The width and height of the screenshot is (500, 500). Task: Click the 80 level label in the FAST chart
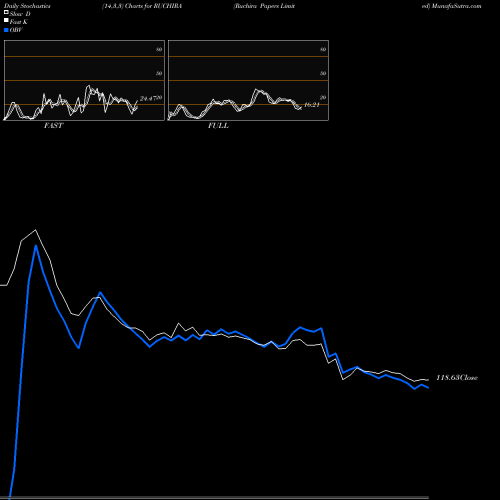click(x=159, y=49)
